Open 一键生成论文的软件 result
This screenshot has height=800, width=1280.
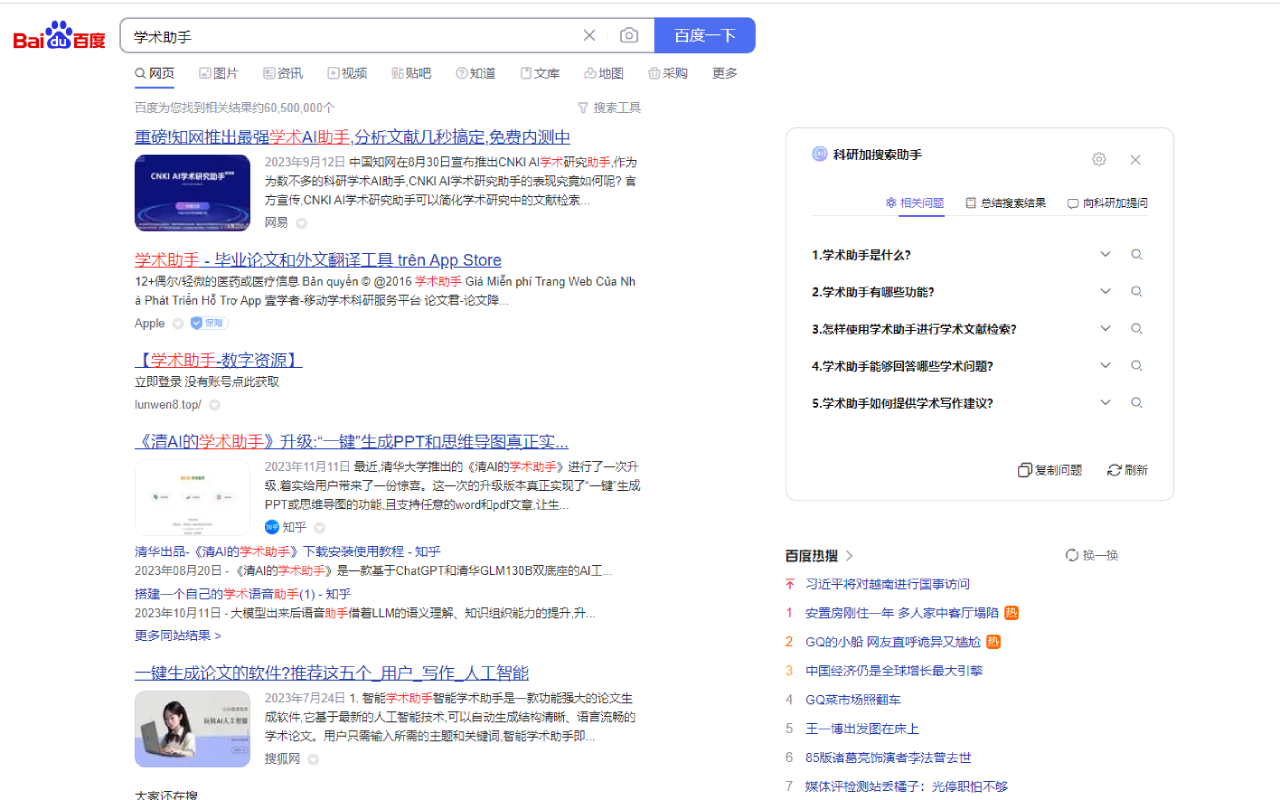click(x=331, y=673)
